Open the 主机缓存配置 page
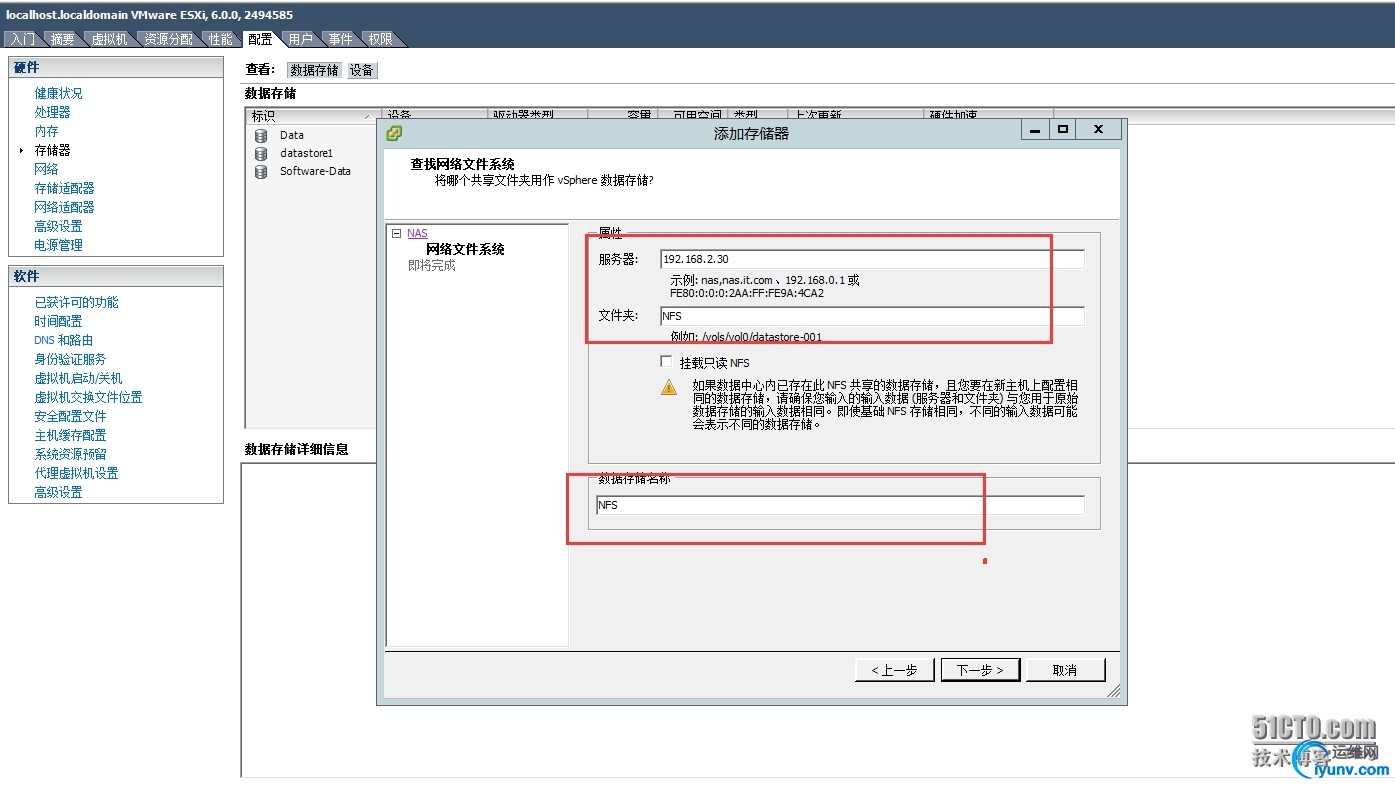 [x=71, y=435]
